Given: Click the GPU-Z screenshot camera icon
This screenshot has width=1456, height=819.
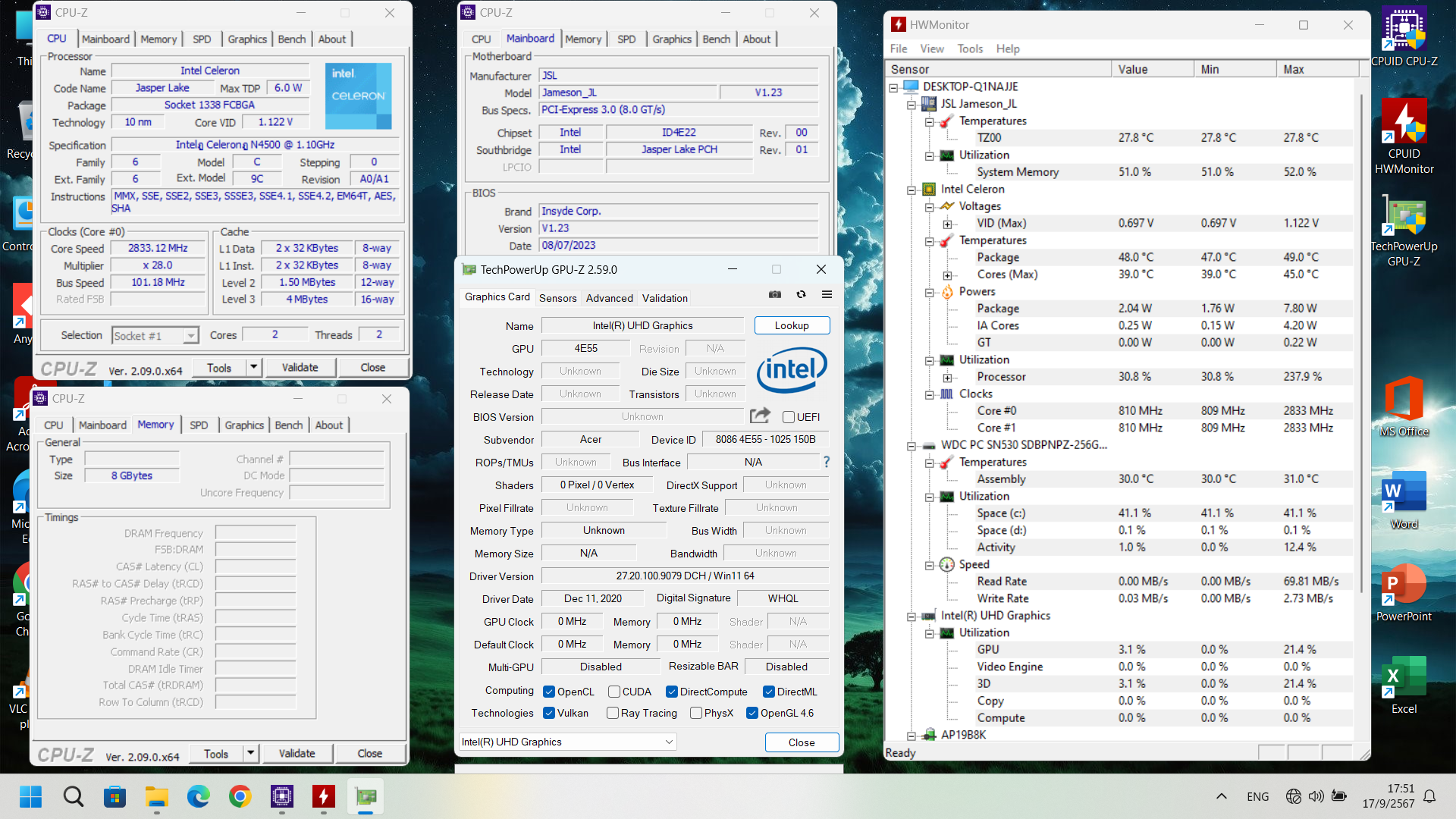Looking at the screenshot, I should tap(775, 294).
